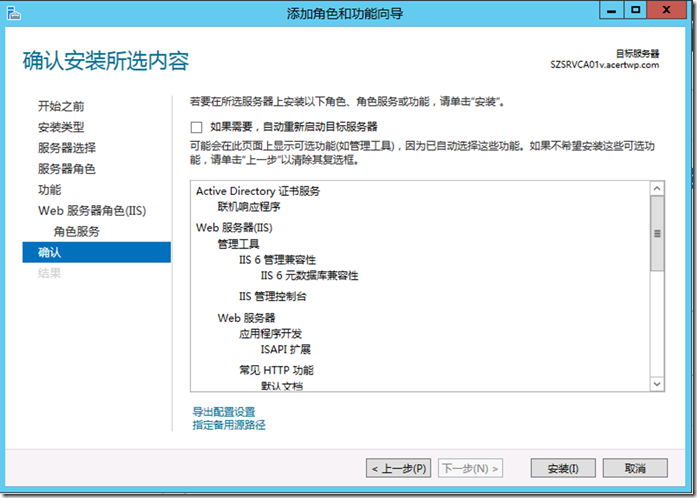Image resolution: width=697 pixels, height=498 pixels.
Task: Select the highlighted 确认 step
Action: click(96, 252)
